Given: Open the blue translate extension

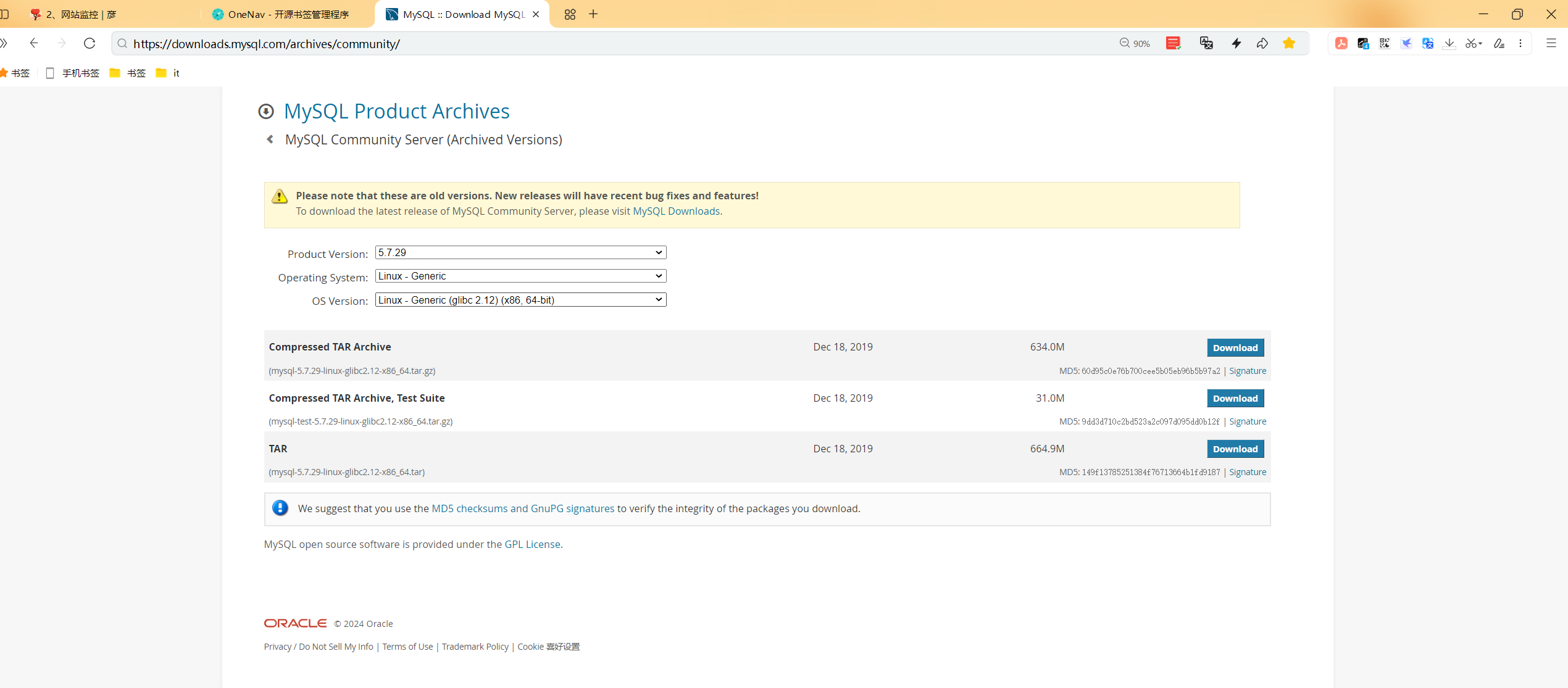Looking at the screenshot, I should point(1428,43).
